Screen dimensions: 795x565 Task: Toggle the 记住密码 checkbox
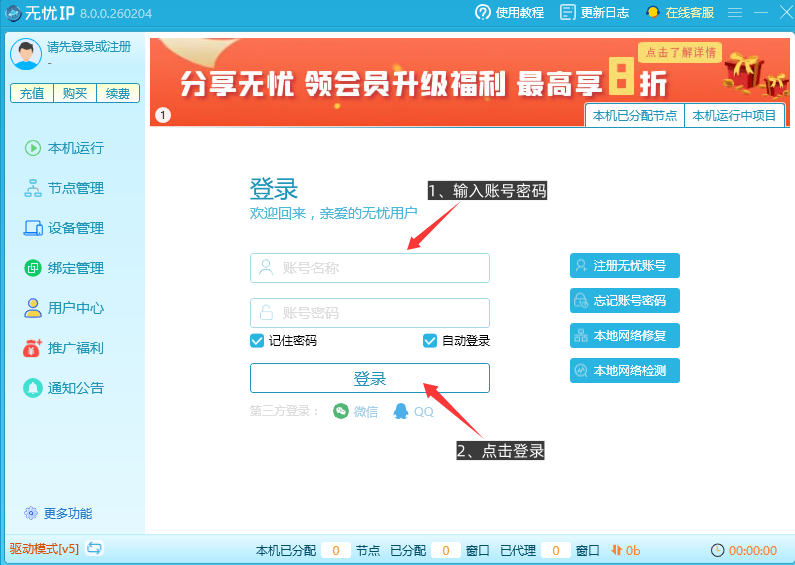(257, 340)
